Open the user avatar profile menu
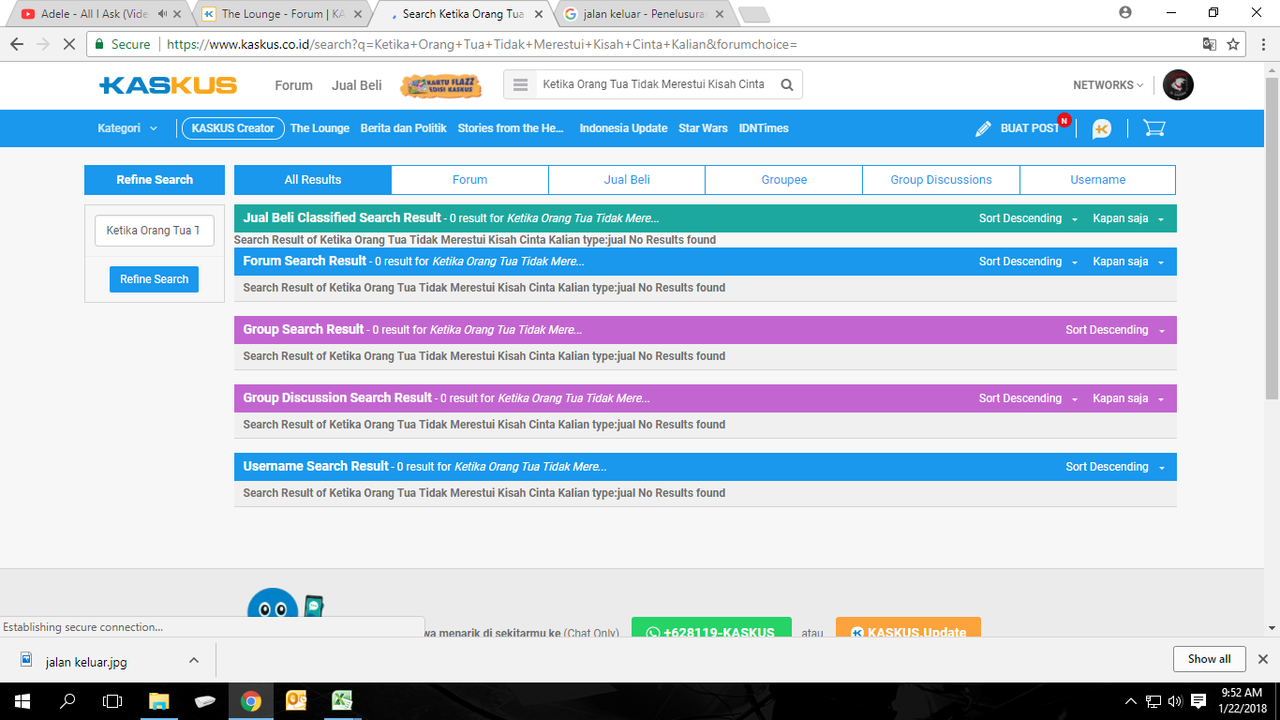1280x720 pixels. (x=1178, y=85)
